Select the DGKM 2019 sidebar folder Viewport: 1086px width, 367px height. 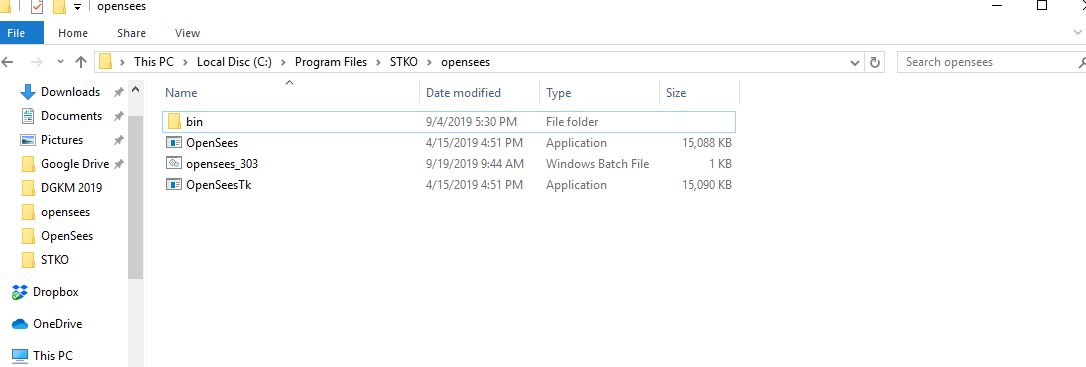click(71, 188)
